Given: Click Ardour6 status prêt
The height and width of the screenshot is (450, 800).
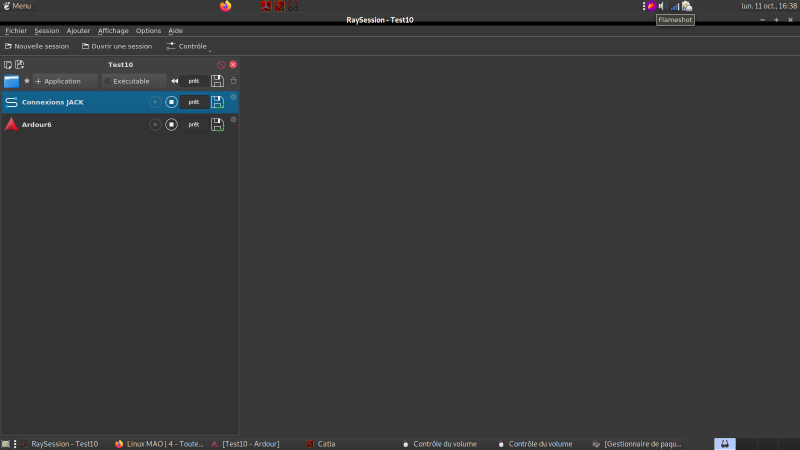Looking at the screenshot, I should click(x=194, y=124).
